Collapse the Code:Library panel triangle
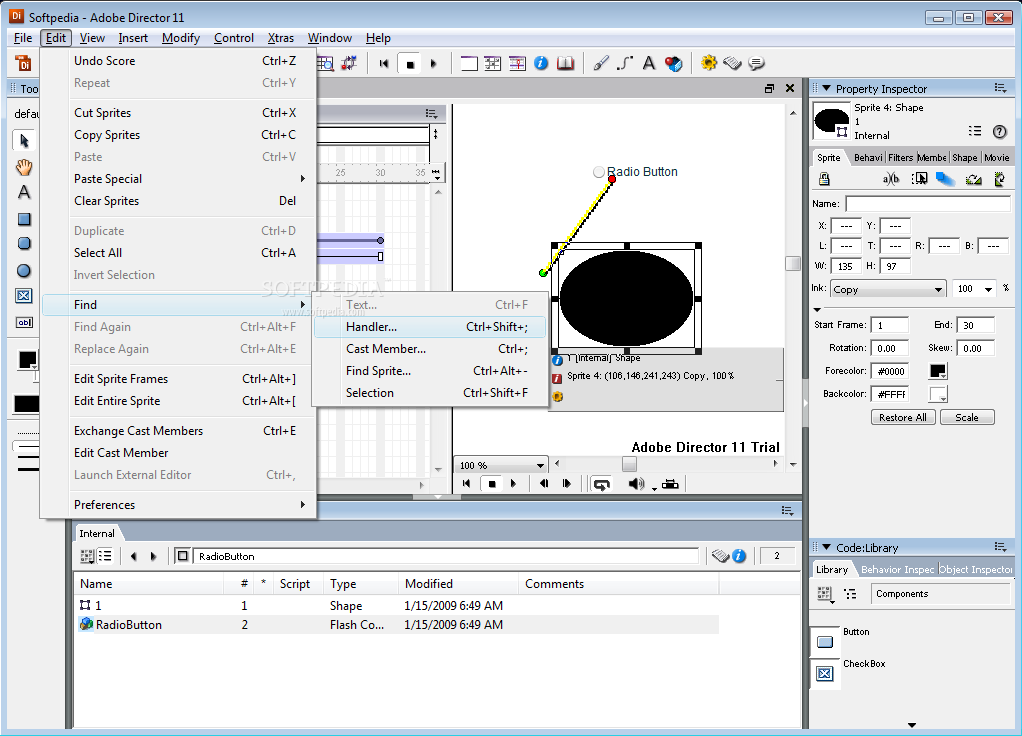This screenshot has height=736, width=1022. pyautogui.click(x=826, y=548)
